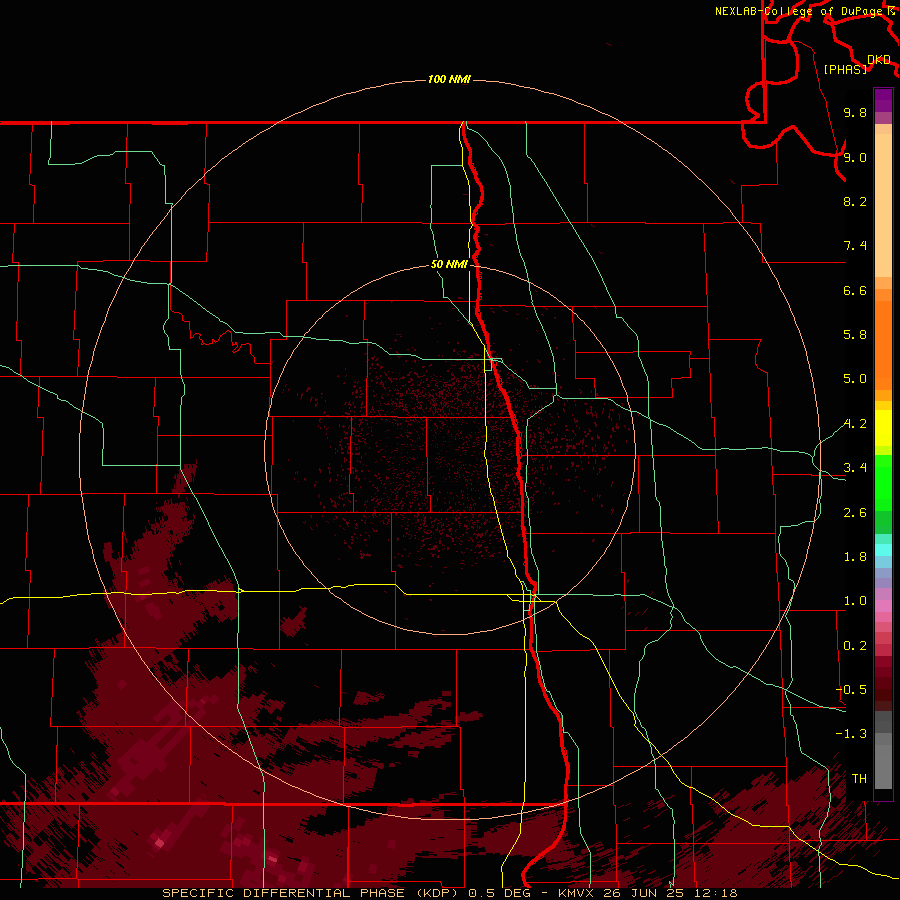Viewport: 900px width, 900px height.
Task: Click the [PHAS] label above the color scale
Action: [x=845, y=70]
